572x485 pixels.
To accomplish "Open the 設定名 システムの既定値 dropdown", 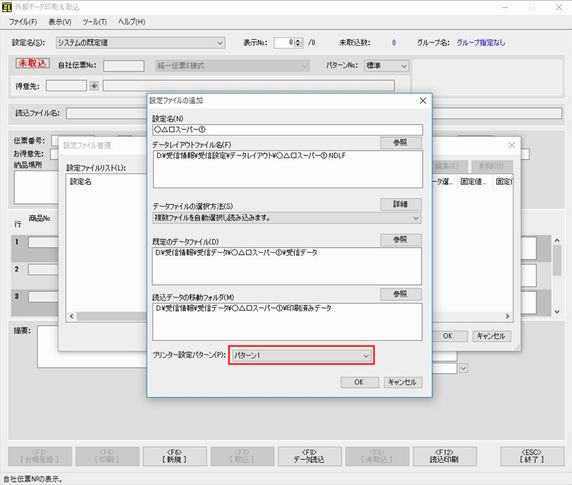I will pyautogui.click(x=140, y=43).
